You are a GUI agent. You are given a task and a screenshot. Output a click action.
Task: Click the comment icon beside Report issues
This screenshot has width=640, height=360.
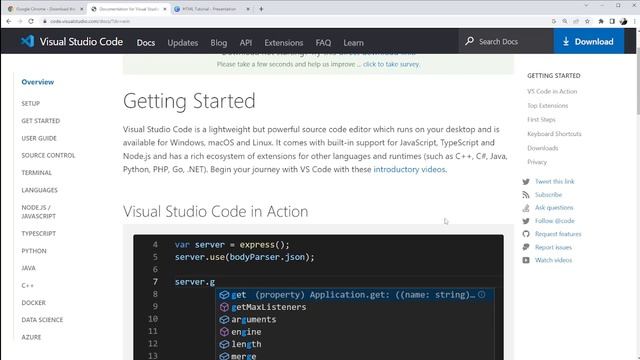(526, 247)
